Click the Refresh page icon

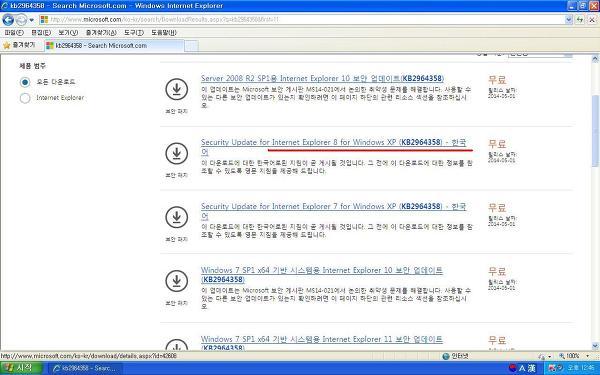click(580, 19)
